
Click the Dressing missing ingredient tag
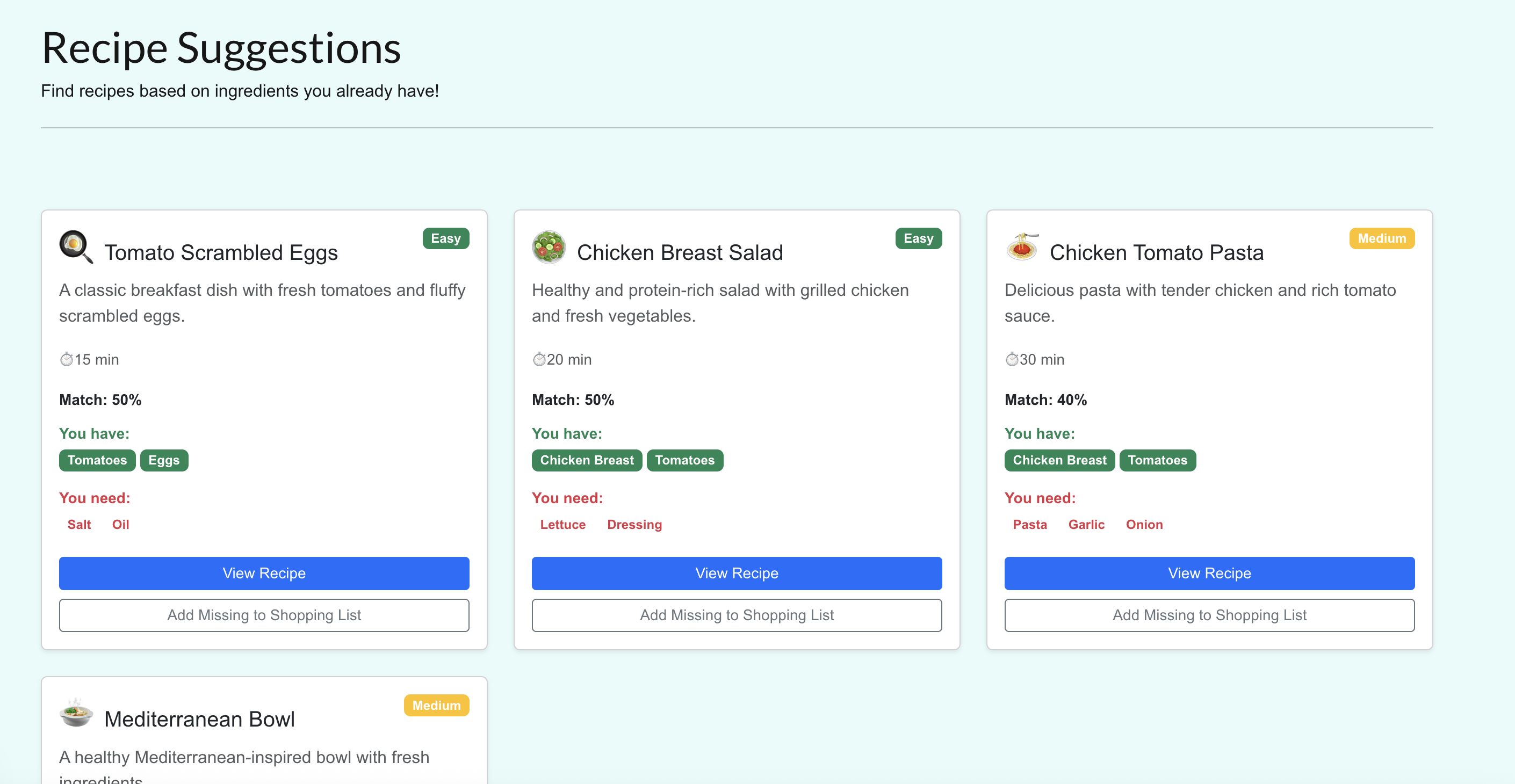[x=634, y=524]
